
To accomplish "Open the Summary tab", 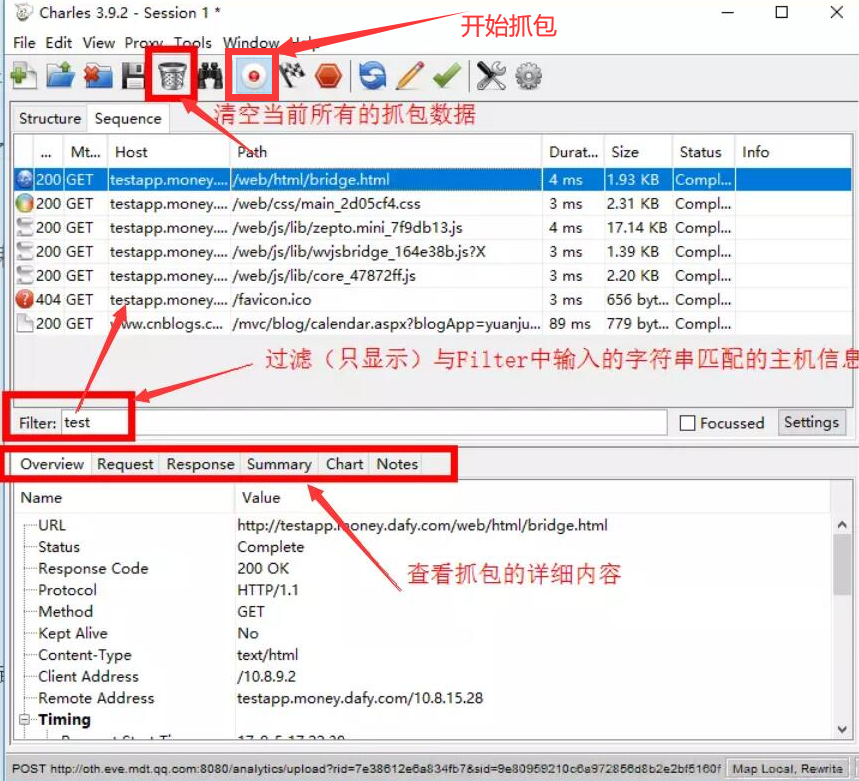I will pyautogui.click(x=279, y=464).
